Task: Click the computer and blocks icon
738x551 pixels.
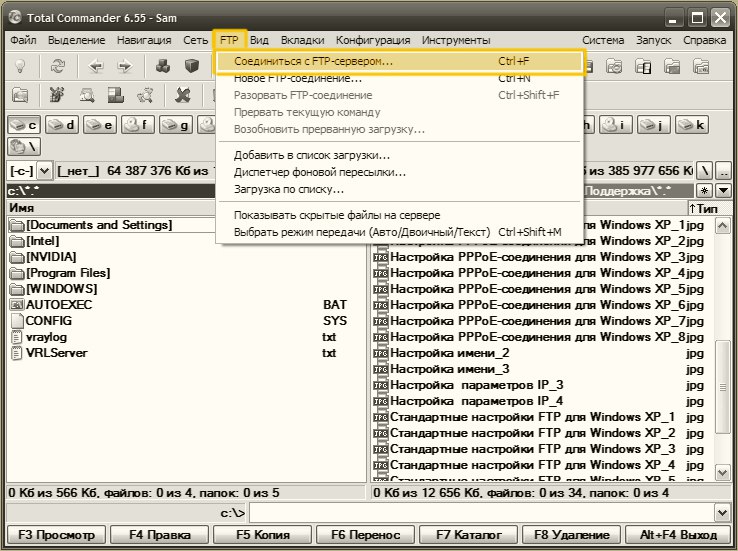Action: [x=115, y=96]
